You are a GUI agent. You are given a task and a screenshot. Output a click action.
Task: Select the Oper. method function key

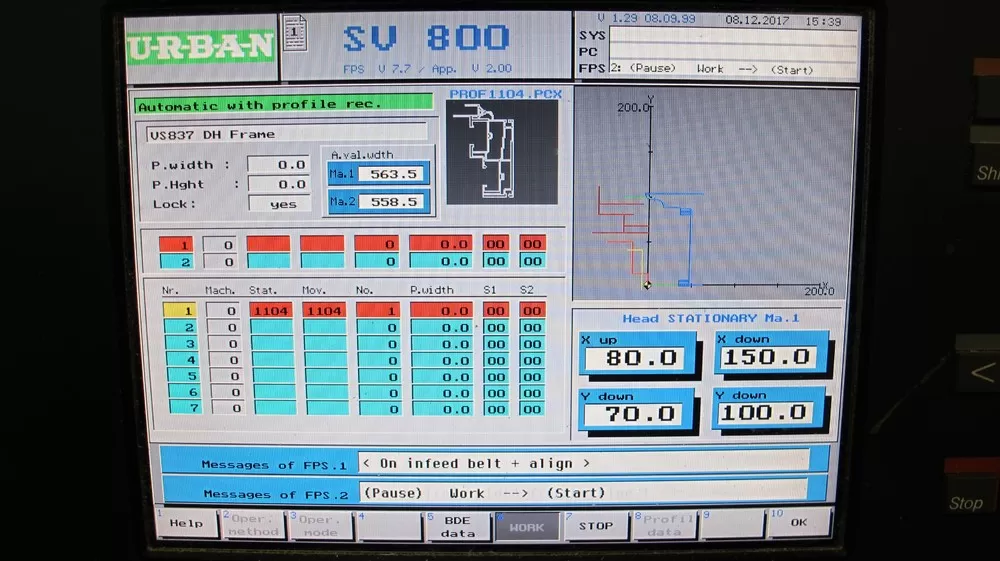[x=253, y=526]
